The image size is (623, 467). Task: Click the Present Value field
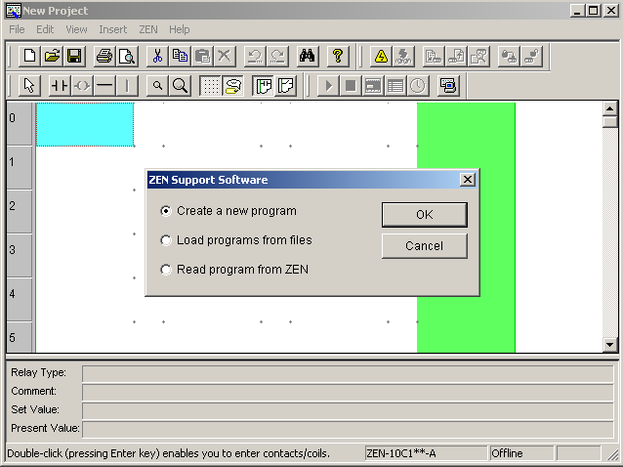348,429
